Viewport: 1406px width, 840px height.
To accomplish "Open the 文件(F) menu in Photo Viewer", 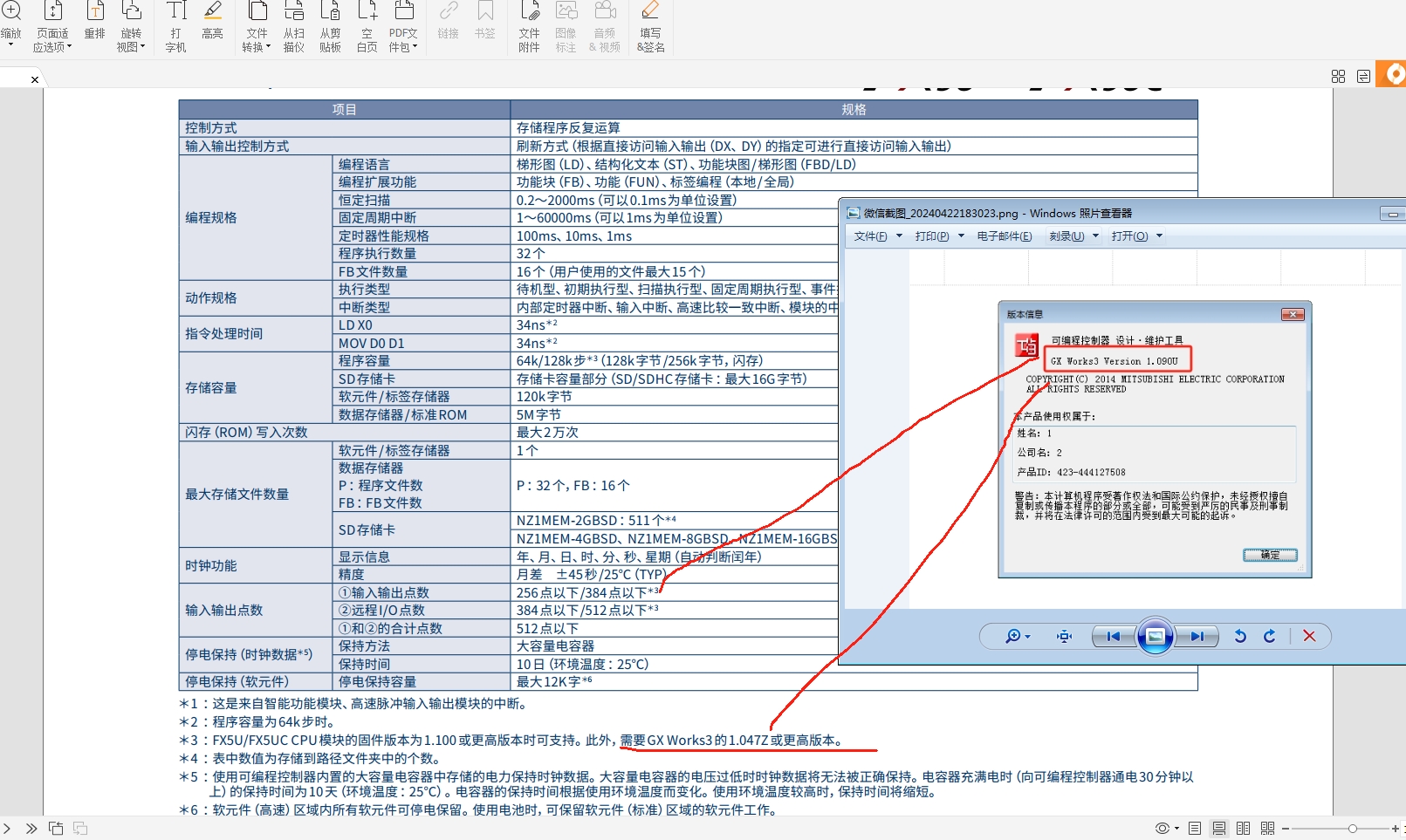I will [877, 236].
